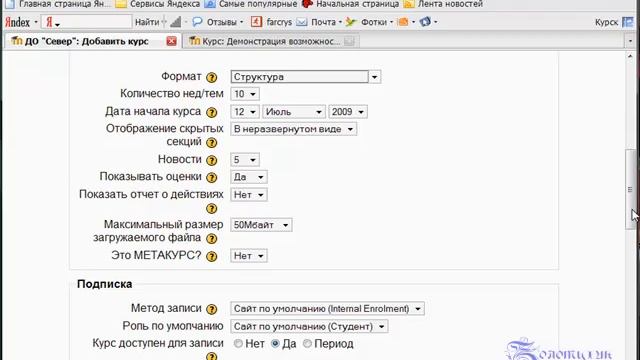This screenshot has height=360, width=640.
Task: Open help icon beside Метод записи
Action: 211,309
